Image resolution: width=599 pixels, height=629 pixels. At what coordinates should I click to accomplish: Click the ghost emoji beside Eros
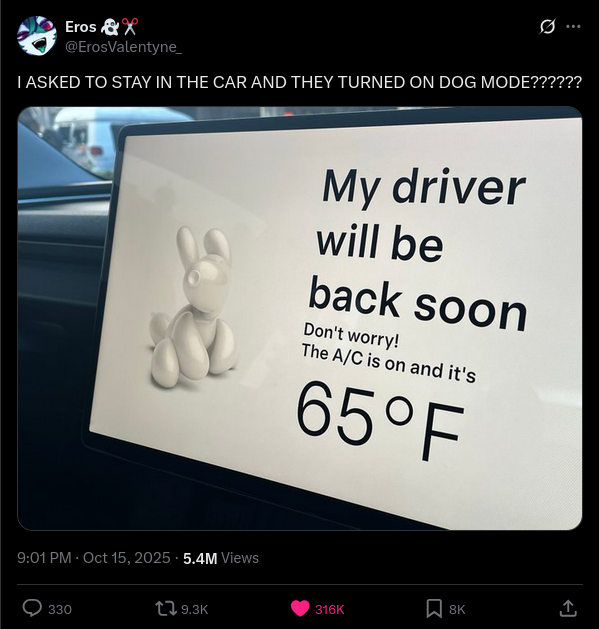coord(109,27)
